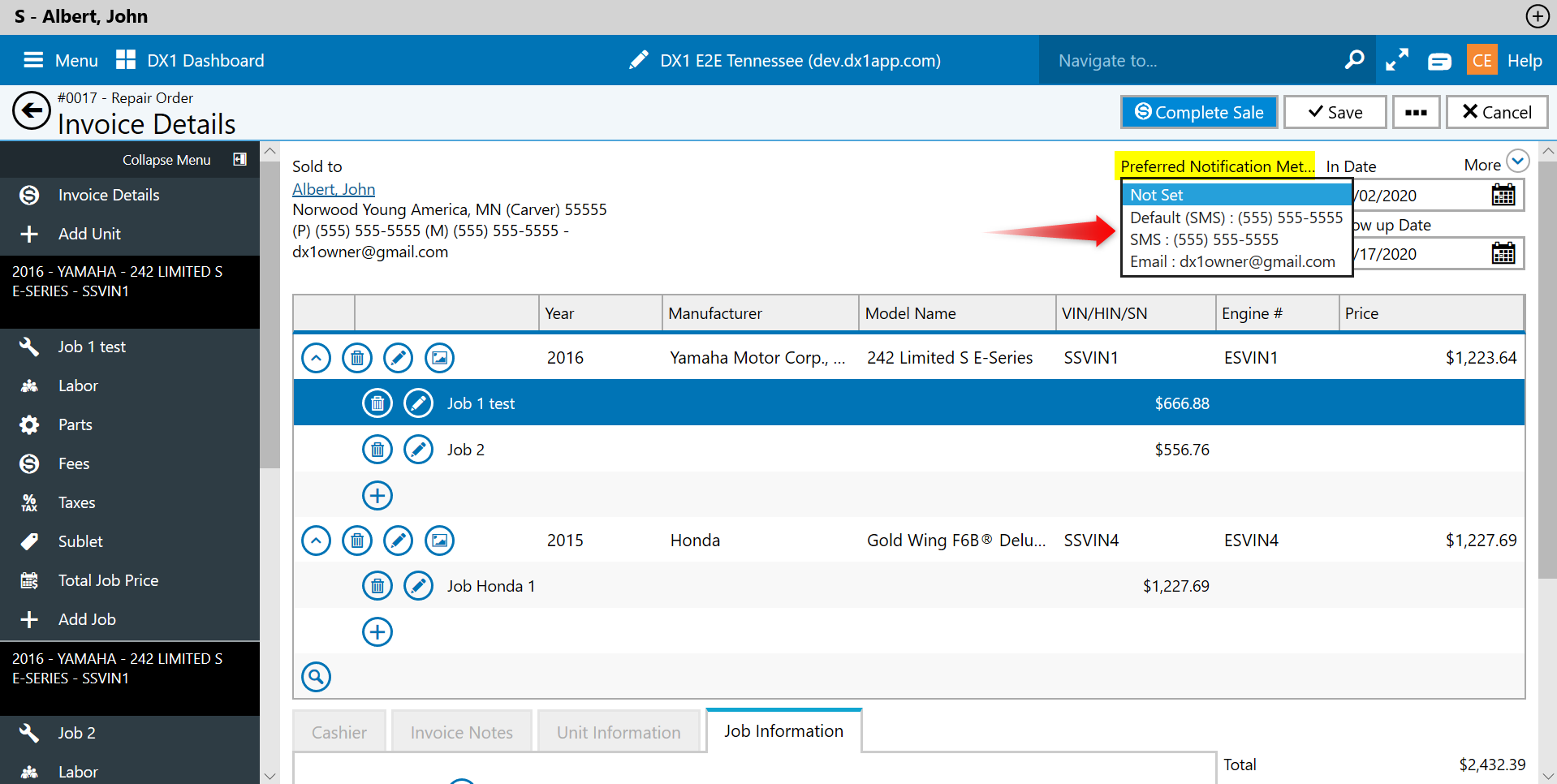Screen dimensions: 1557x784
Task: Open the more options ellipsis button
Action: (x=1416, y=112)
